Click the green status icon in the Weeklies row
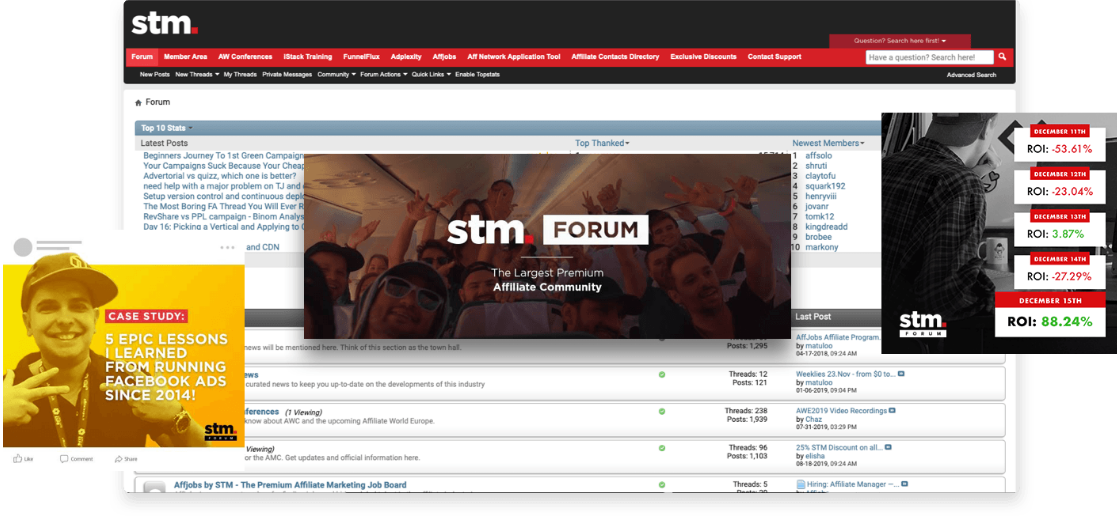This screenshot has width=1117, height=530. coord(661,375)
